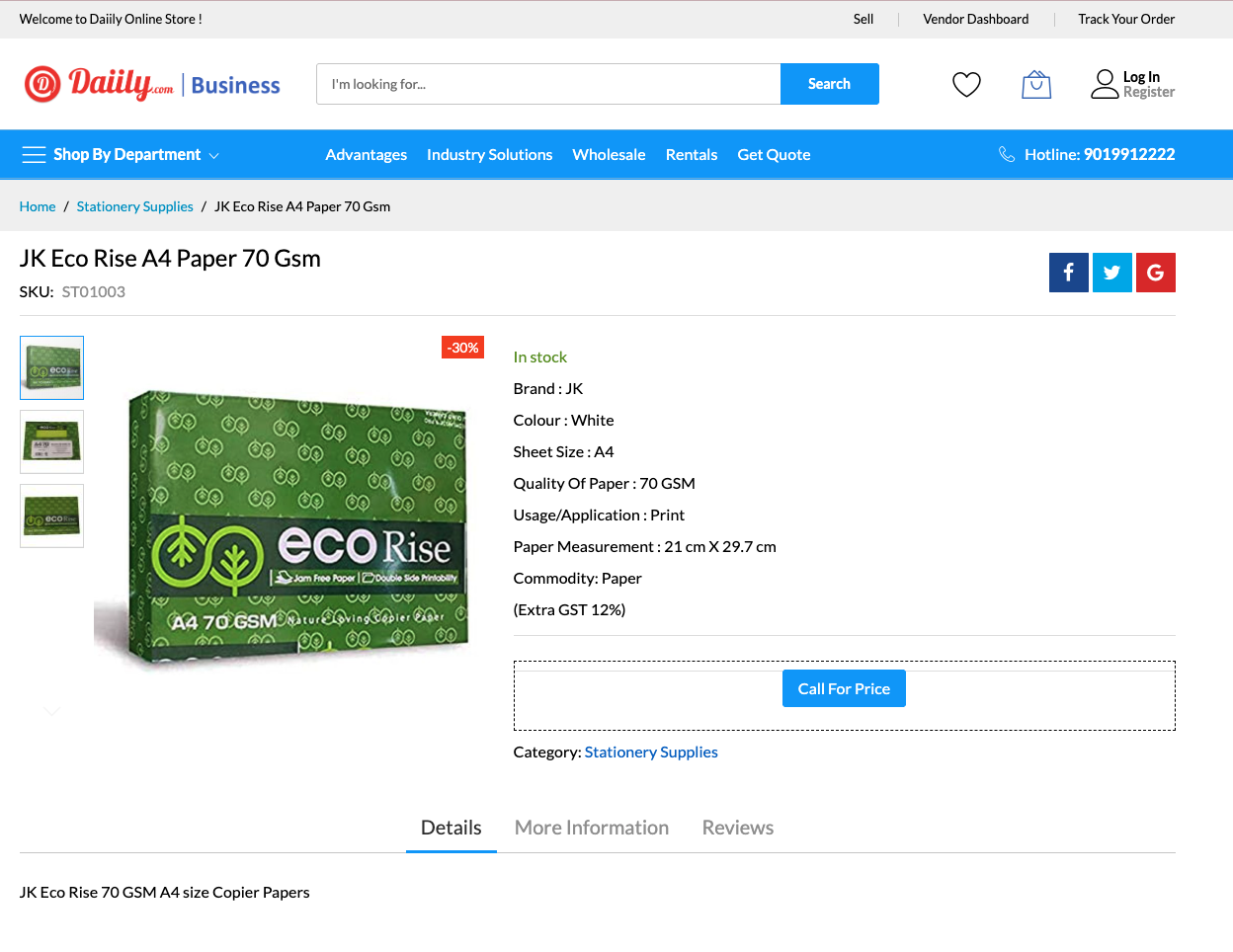Share product on Google
The image size is (1233, 952).
point(1156,273)
